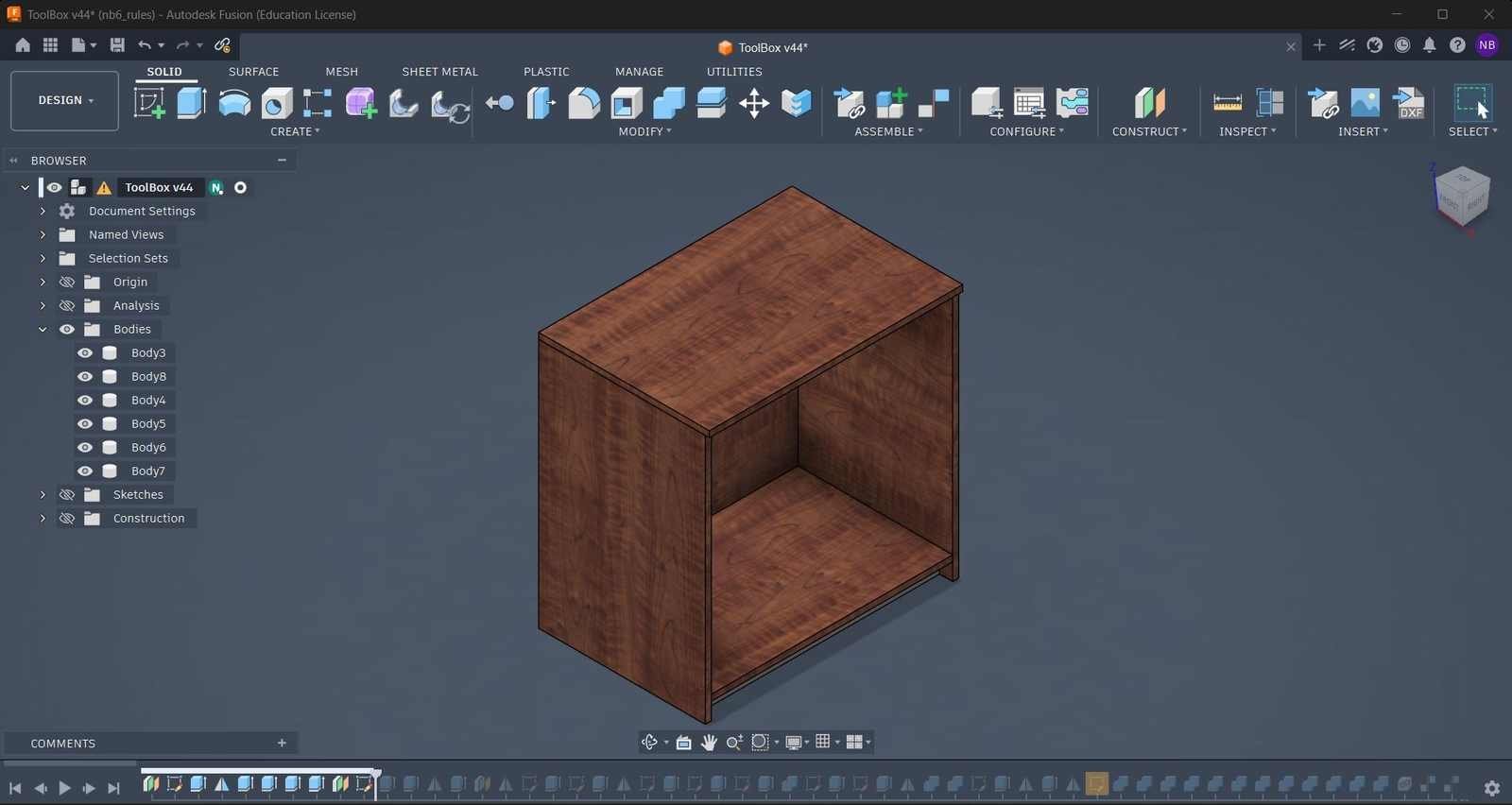Open the Help question mark menu
Screen dimensions: 1512x805
pos(1457,44)
